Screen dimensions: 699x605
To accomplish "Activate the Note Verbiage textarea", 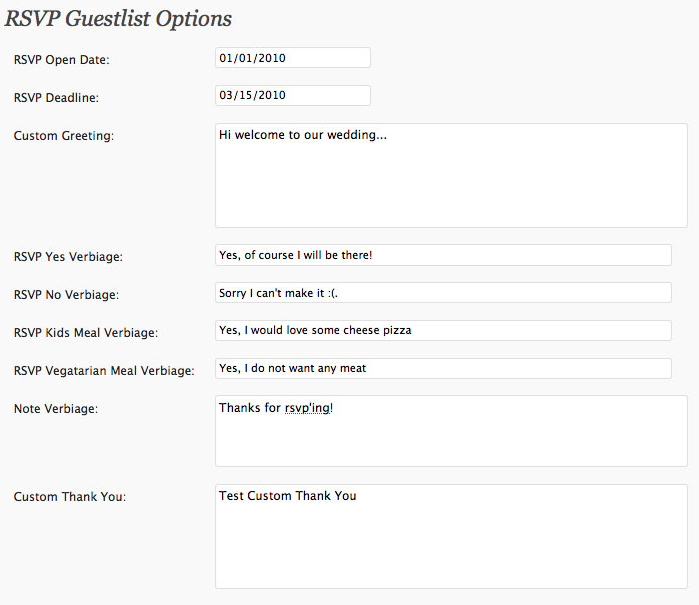I will (x=450, y=431).
